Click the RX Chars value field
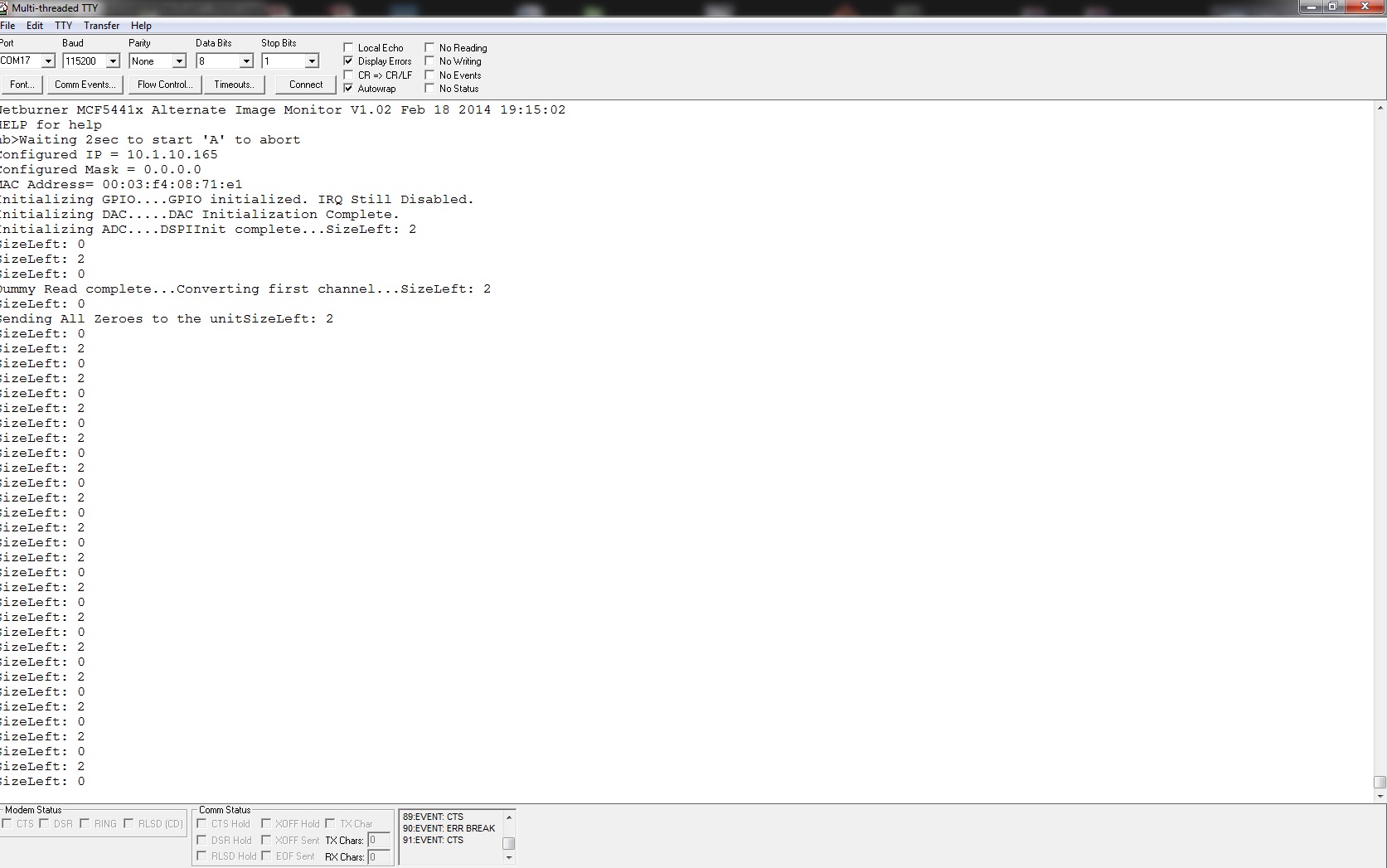This screenshot has height=868, width=1387. point(379,857)
